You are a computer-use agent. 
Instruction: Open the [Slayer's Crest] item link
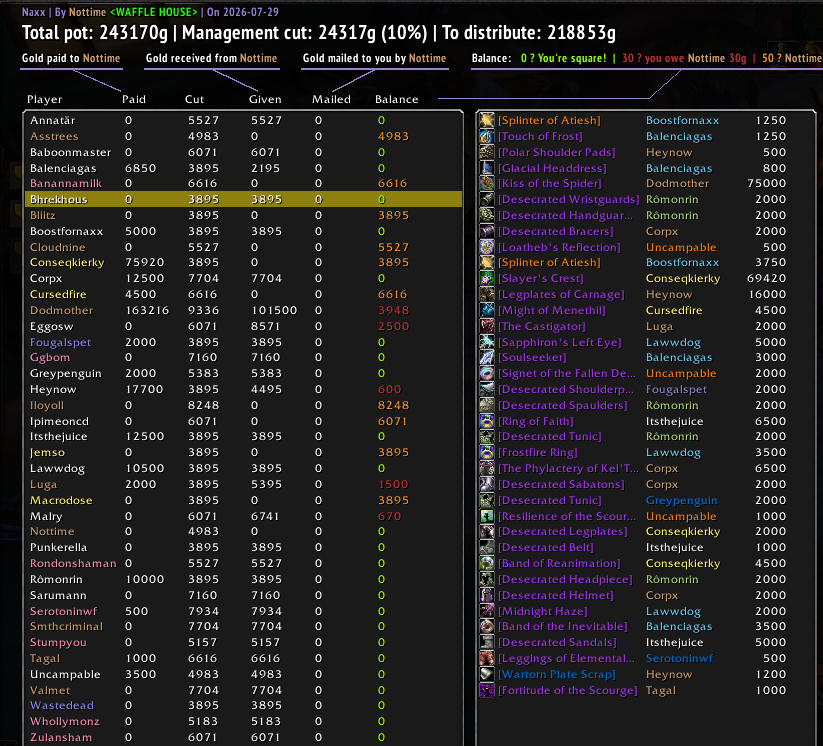coord(541,278)
